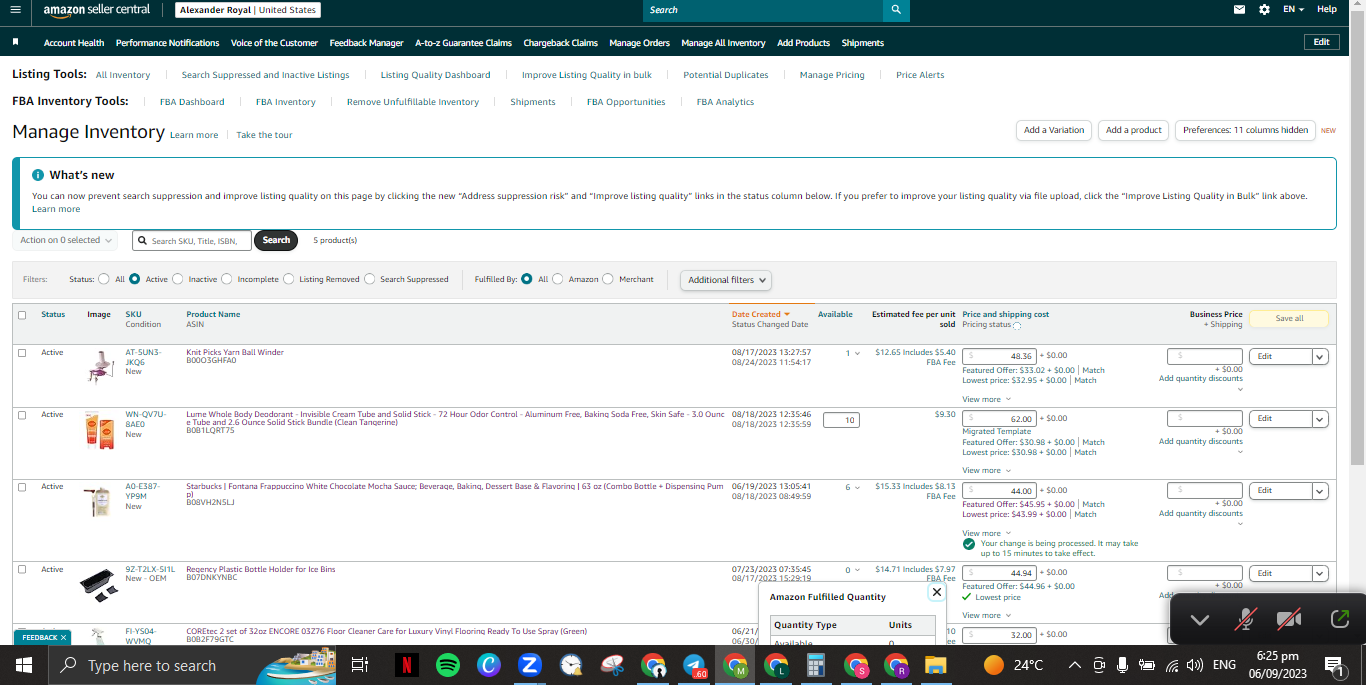This screenshot has width=1366, height=685.
Task: Select the Inactive status filter
Action: tap(179, 279)
